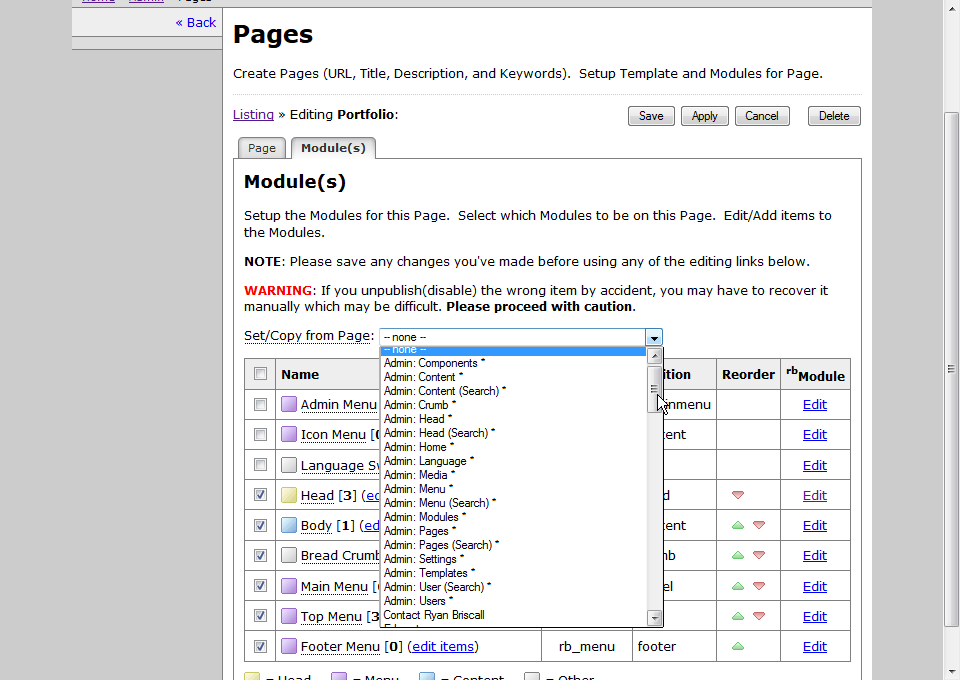Move the Head module down
The image size is (960, 680).
coord(738,495)
